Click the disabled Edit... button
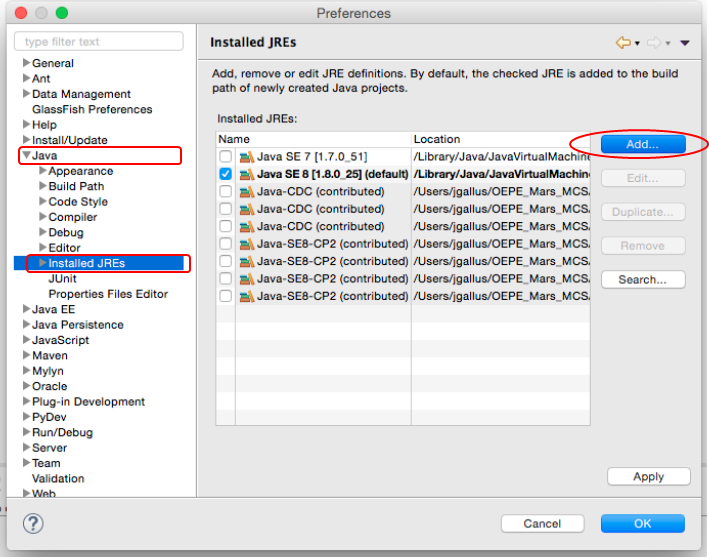 tap(643, 178)
